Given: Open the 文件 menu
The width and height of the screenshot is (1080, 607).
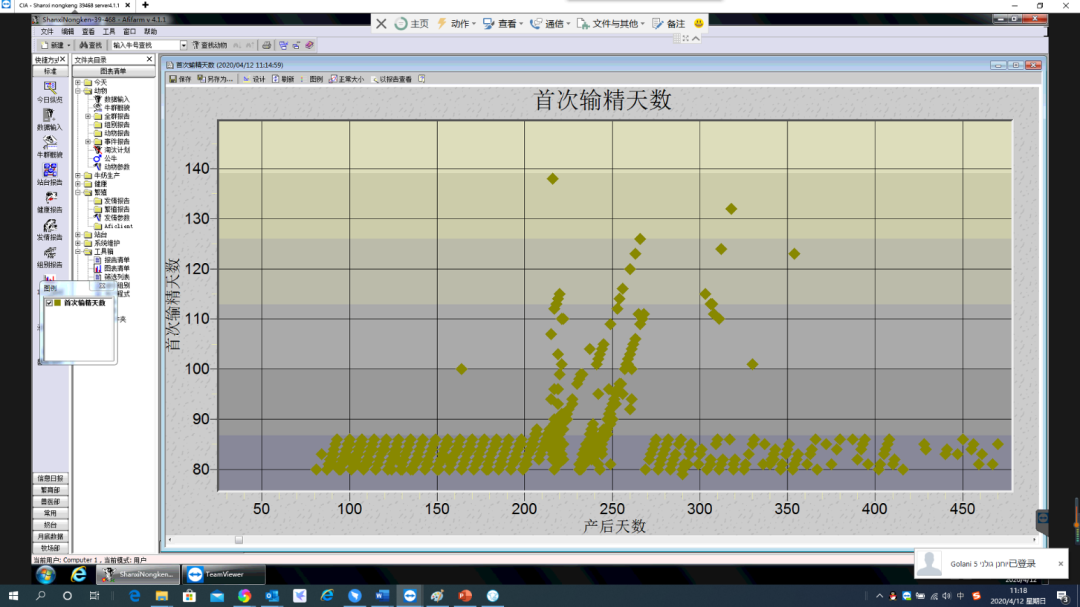Looking at the screenshot, I should pos(47,32).
